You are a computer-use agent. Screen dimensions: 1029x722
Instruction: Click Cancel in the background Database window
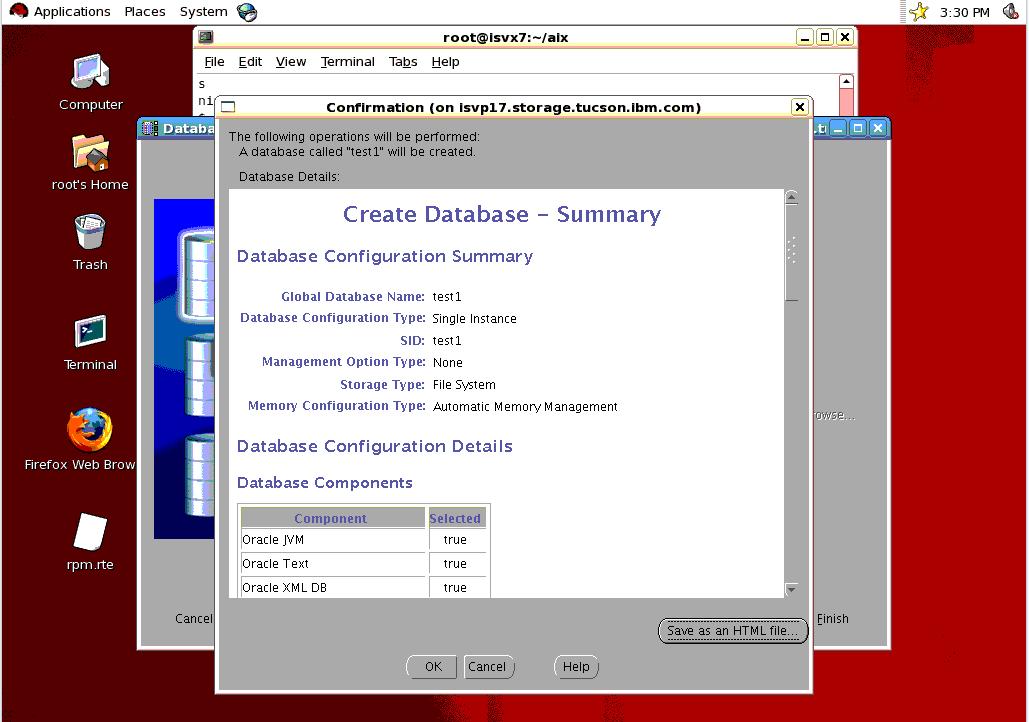[x=193, y=618]
